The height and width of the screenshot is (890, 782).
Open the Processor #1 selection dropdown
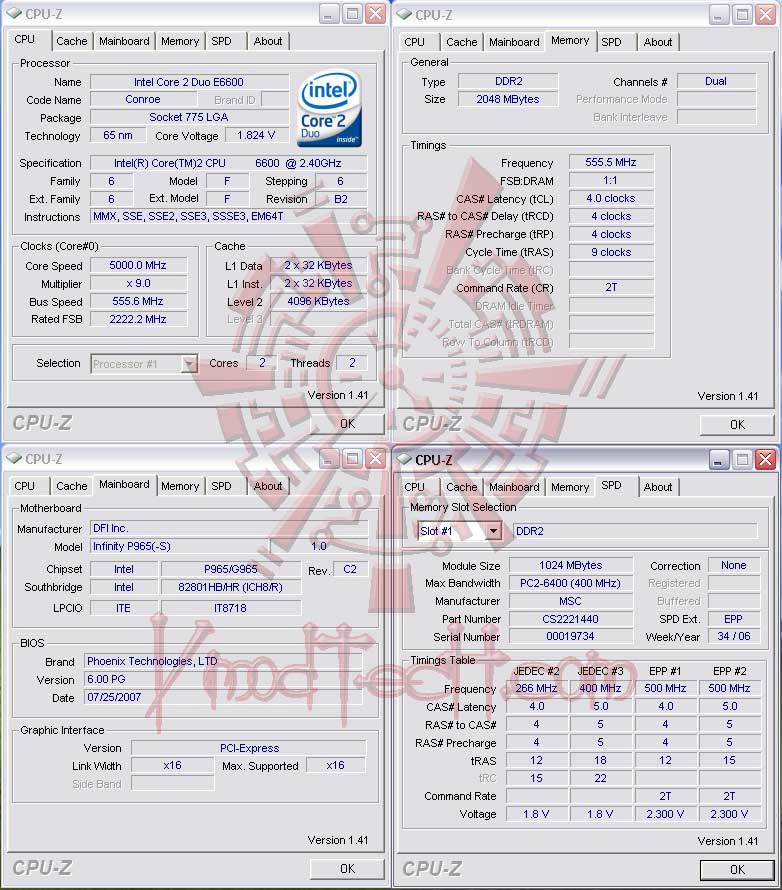189,364
